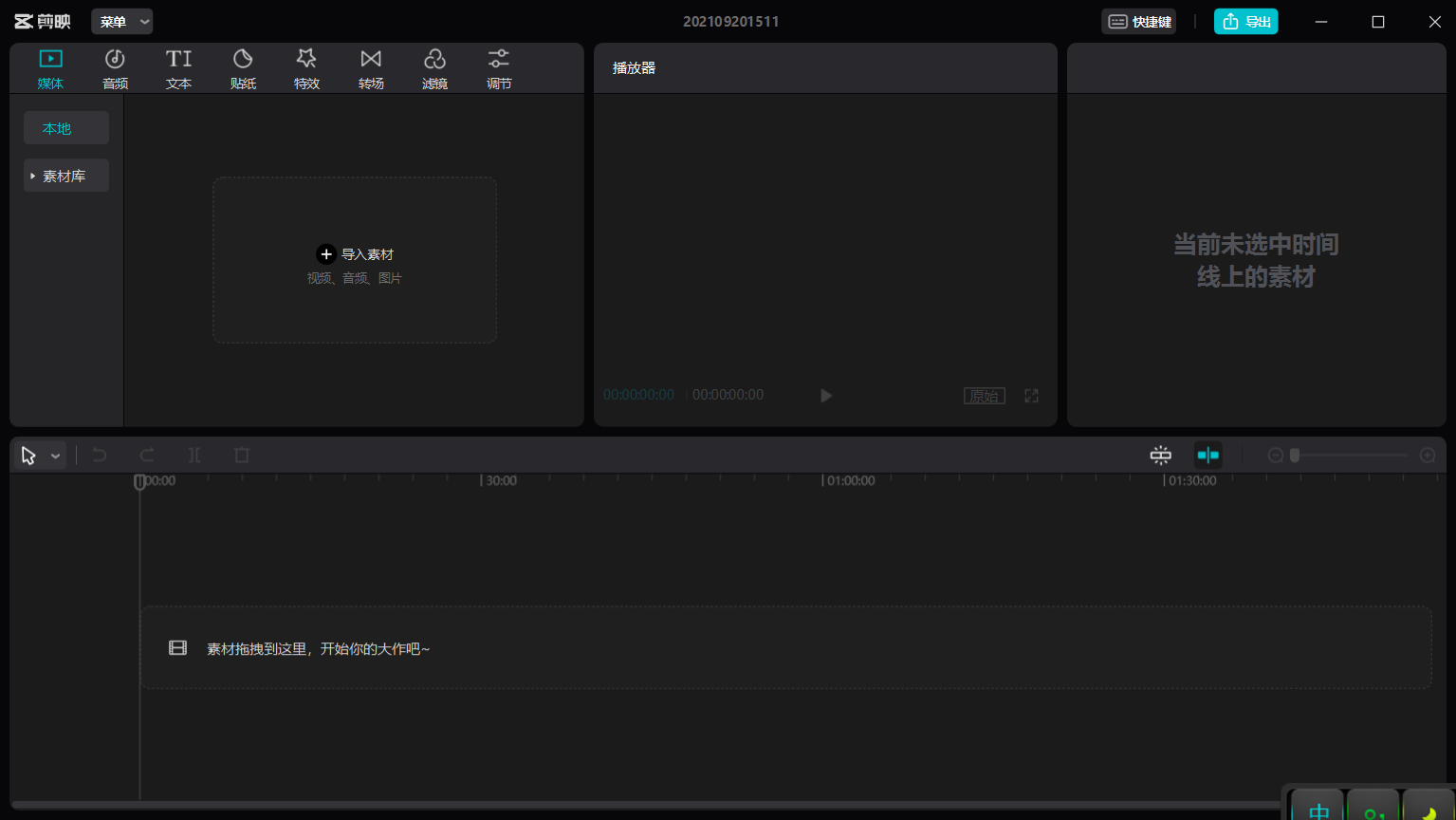
Task: Open the 调节 (Adjust) panel
Action: (x=499, y=69)
